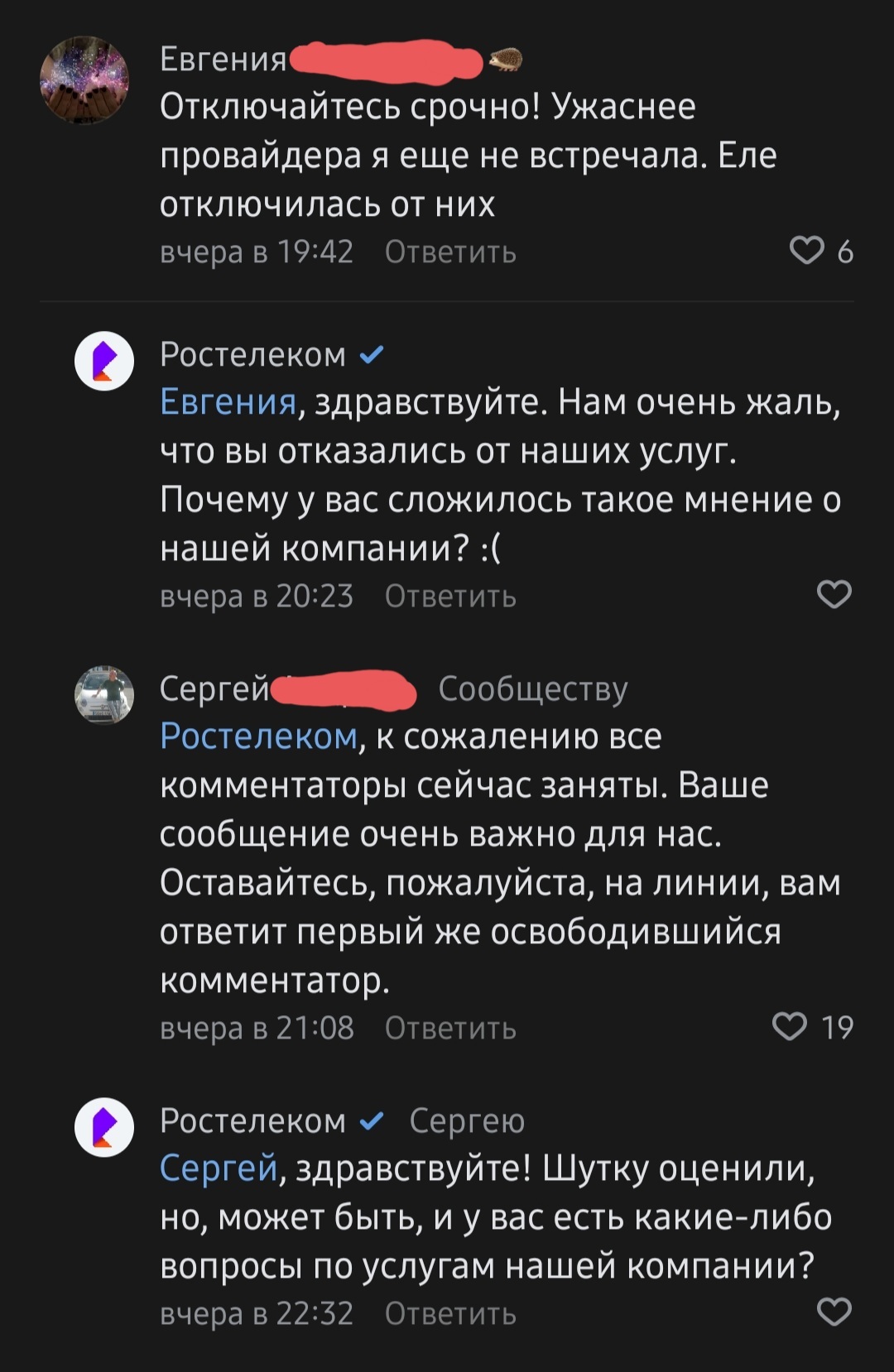Tap verified checkmark beside first Ростелеком name
This screenshot has height=1372, width=894.
pyautogui.click(x=372, y=355)
